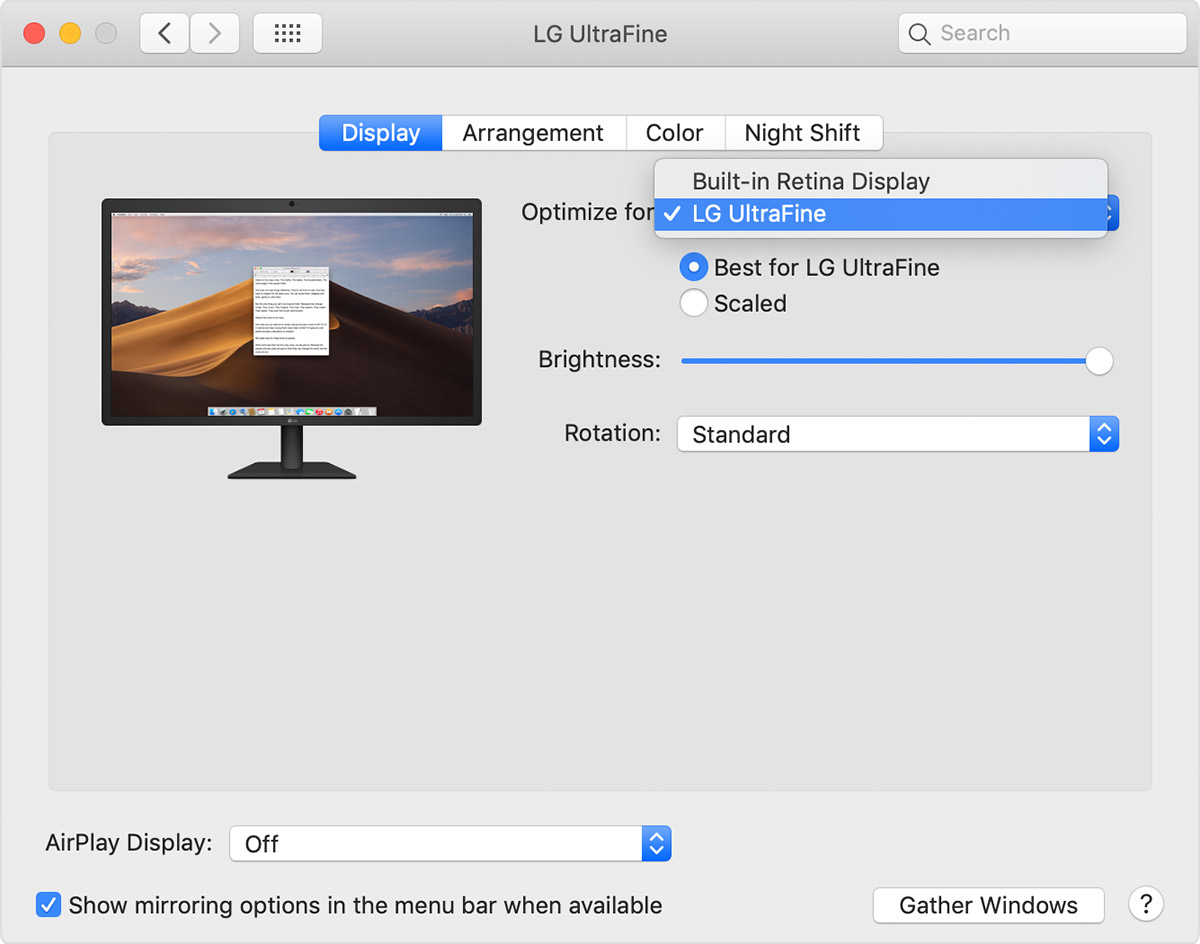Click the magnifying glass search icon
Screen dimensions: 1200x944
(920, 34)
